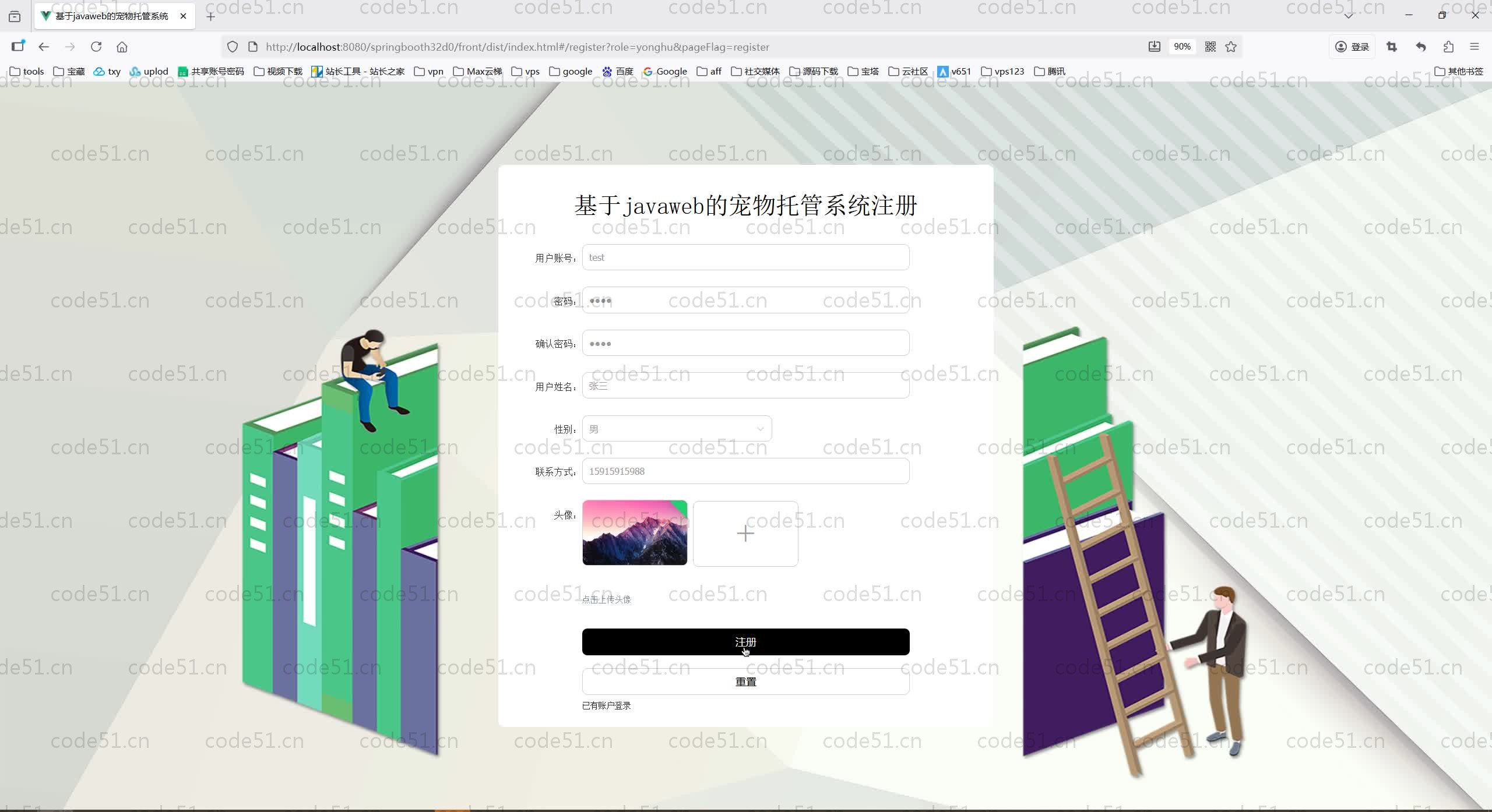1492x812 pixels.
Task: Click the browser reload icon
Action: click(96, 47)
